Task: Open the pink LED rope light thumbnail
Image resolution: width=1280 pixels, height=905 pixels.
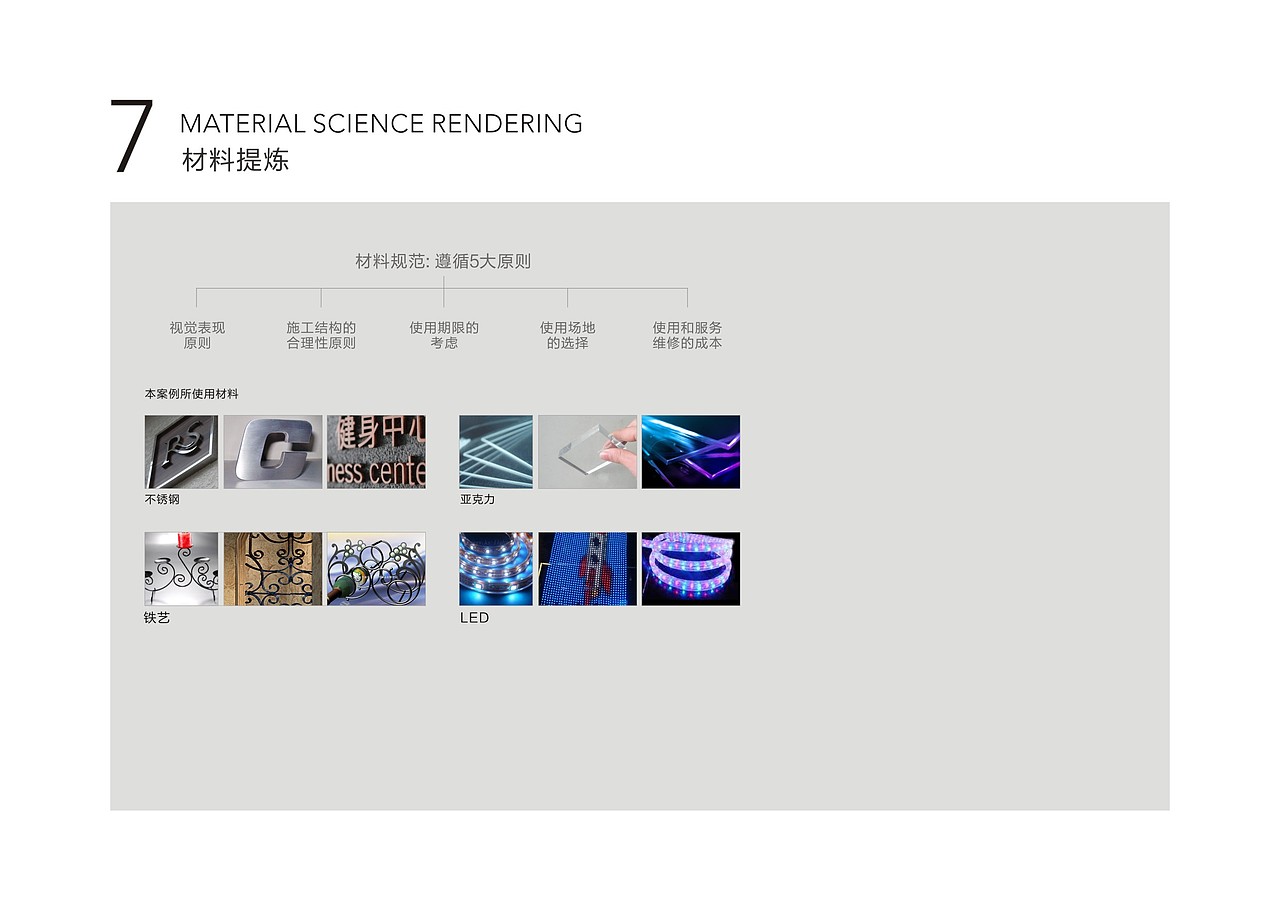Action: [x=691, y=569]
